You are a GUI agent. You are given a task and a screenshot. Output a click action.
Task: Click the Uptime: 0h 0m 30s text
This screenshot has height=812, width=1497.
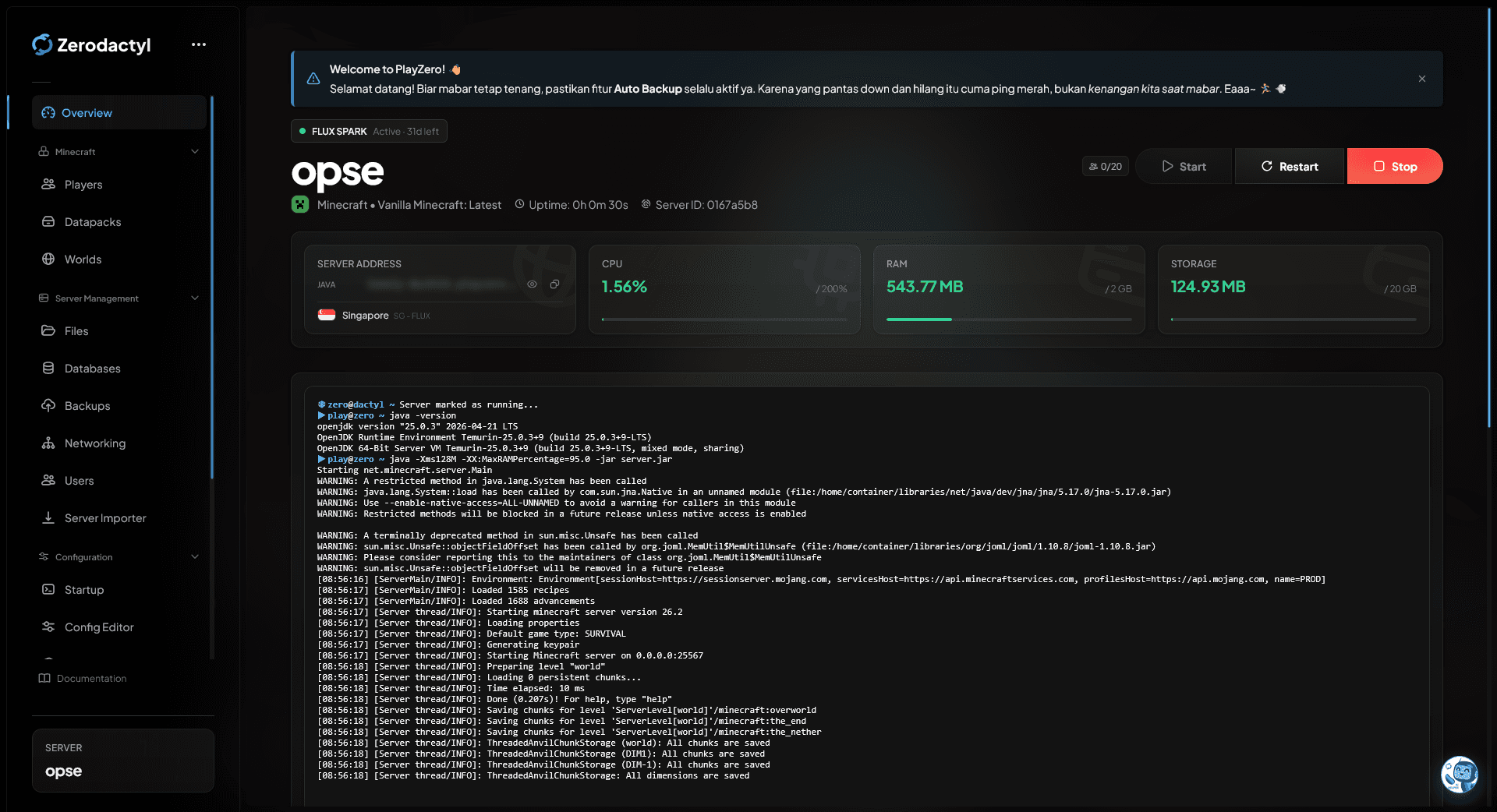(578, 204)
